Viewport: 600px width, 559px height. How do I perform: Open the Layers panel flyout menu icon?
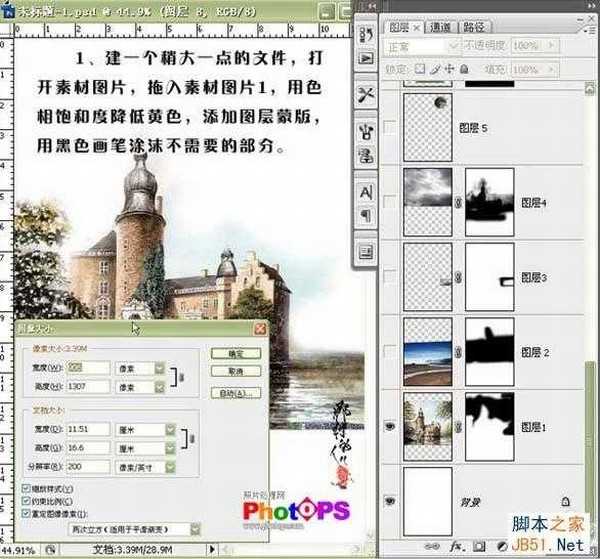590,28
